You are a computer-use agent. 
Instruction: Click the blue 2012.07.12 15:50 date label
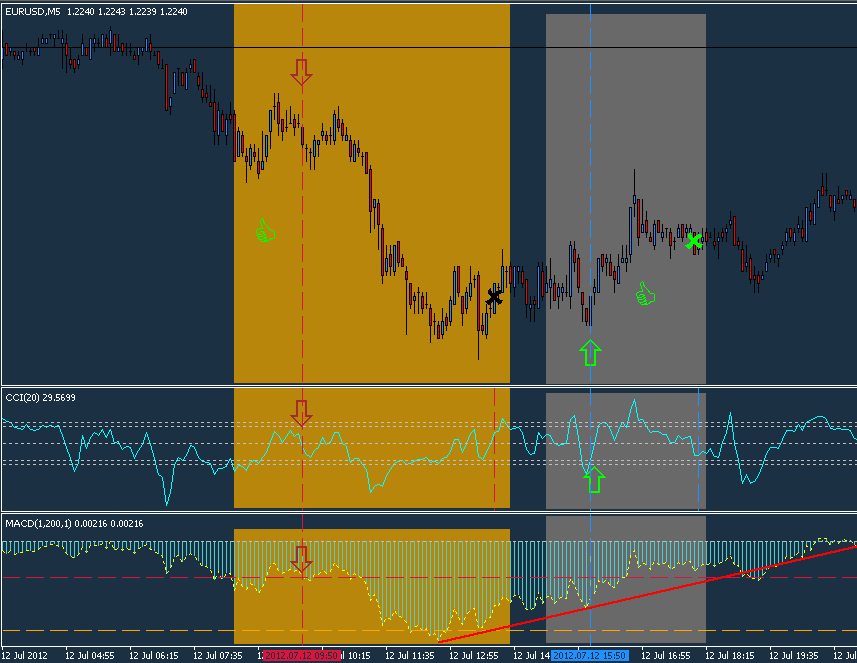pos(589,656)
